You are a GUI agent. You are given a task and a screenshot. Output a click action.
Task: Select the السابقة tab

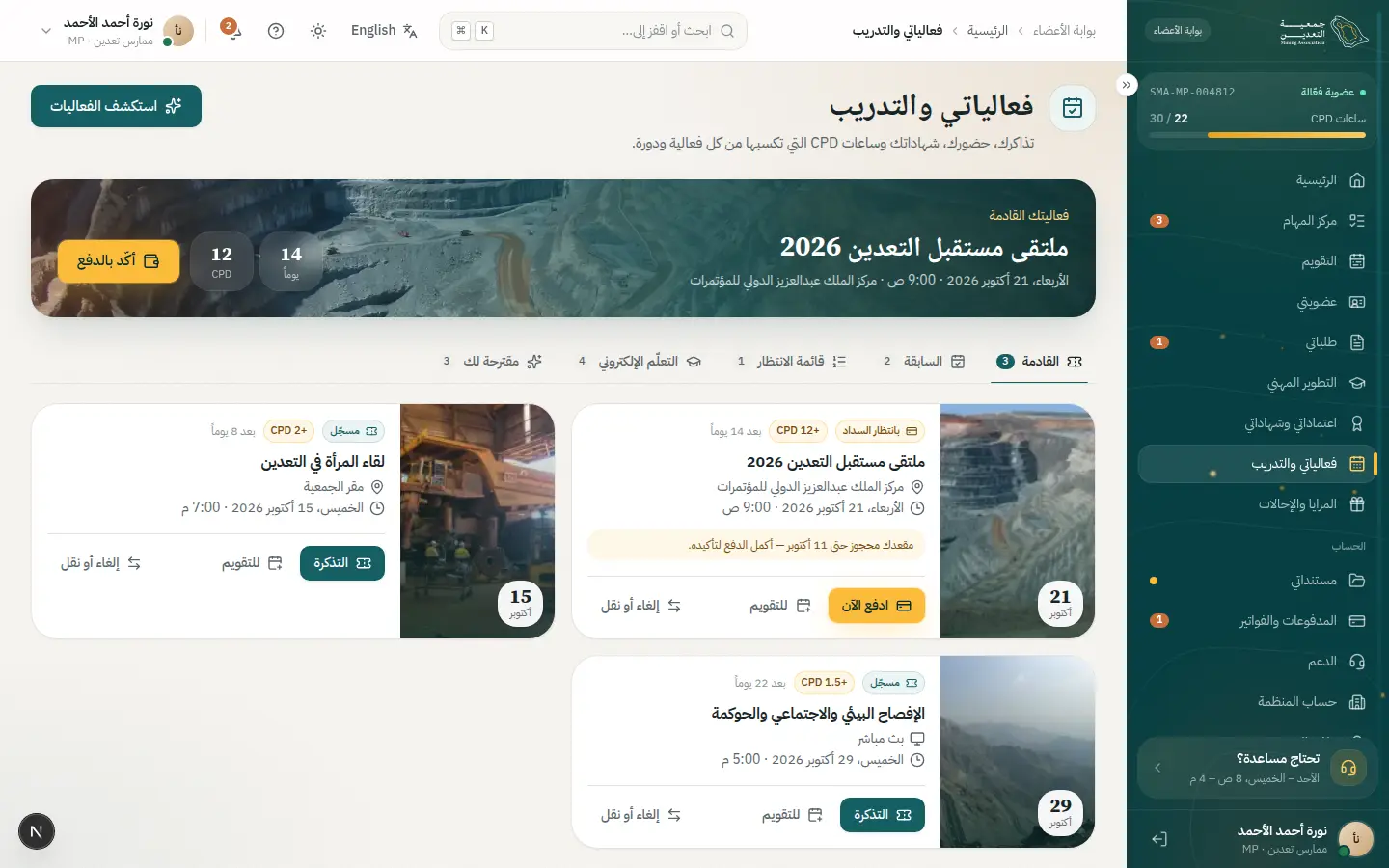click(x=924, y=362)
